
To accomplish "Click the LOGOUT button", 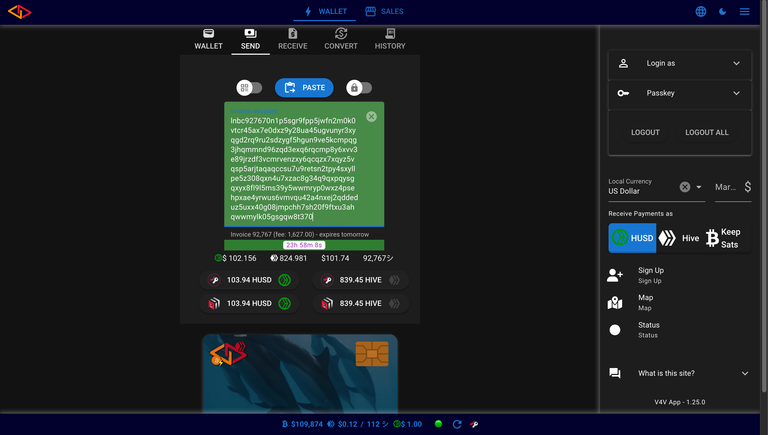I will (x=645, y=132).
